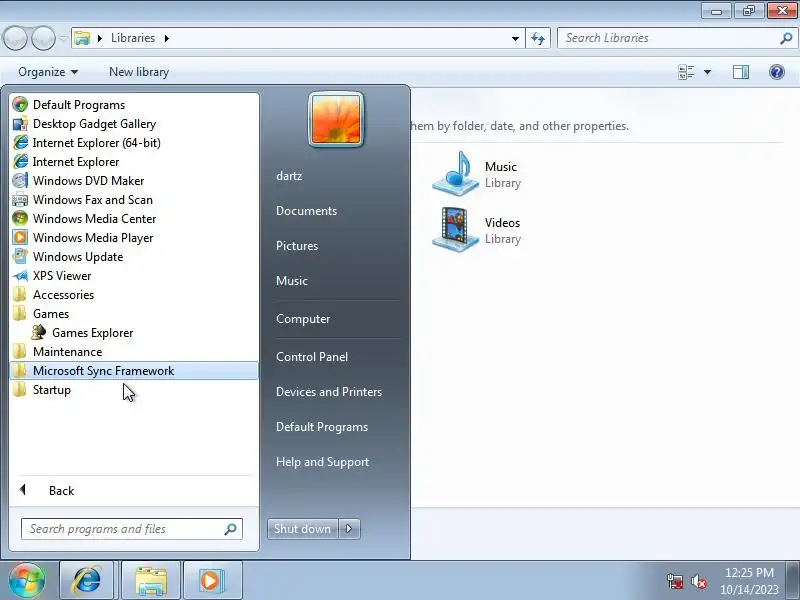Open Pictures from Start menu
The height and width of the screenshot is (600, 800).
click(297, 246)
